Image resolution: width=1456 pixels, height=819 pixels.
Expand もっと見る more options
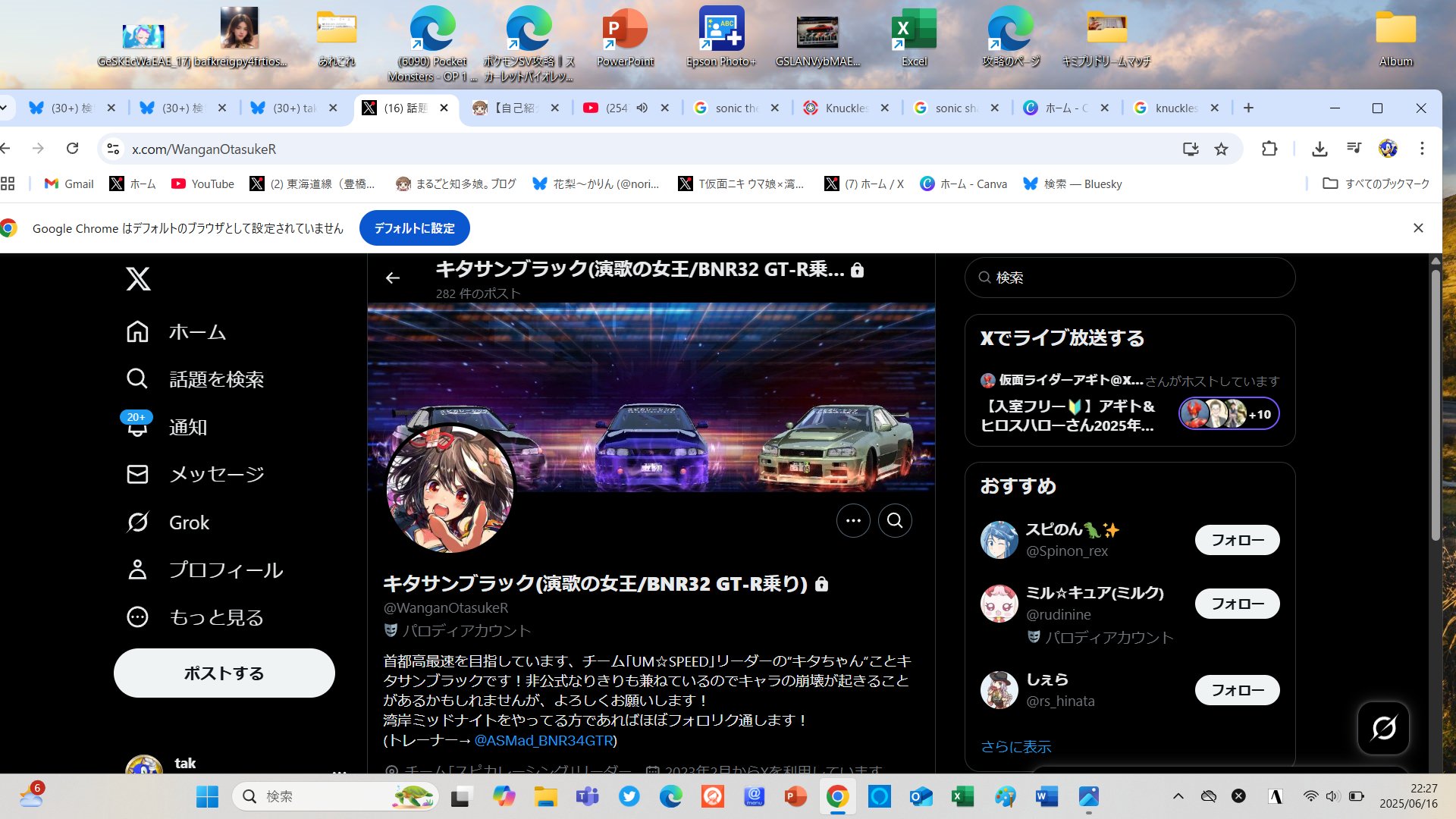195,617
